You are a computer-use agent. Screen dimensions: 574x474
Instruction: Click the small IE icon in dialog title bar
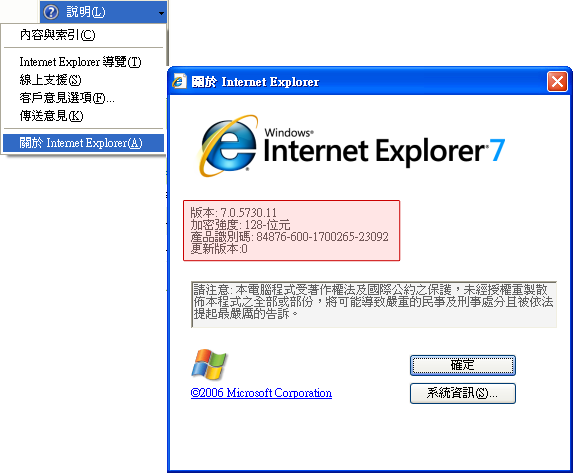click(179, 81)
